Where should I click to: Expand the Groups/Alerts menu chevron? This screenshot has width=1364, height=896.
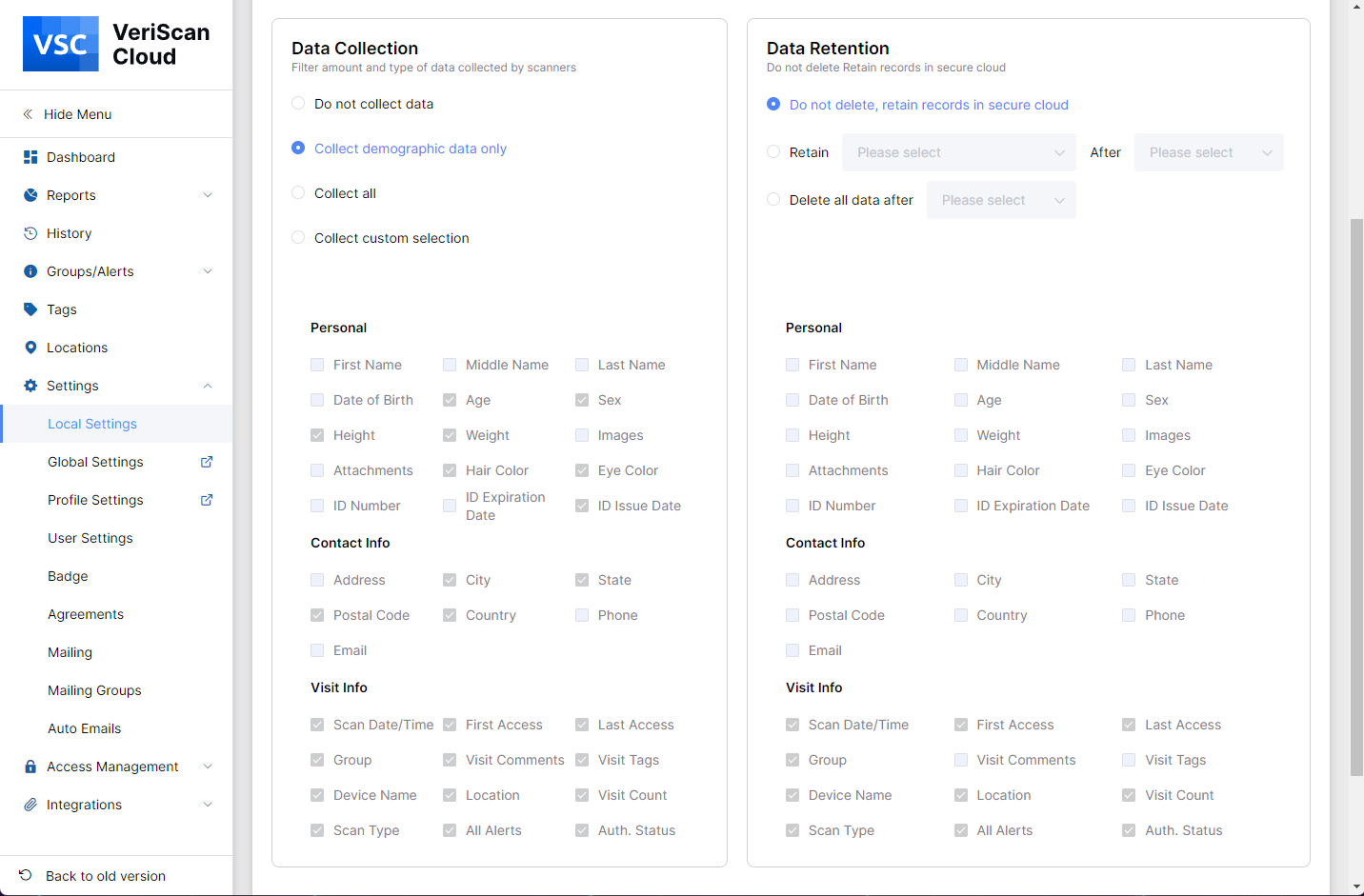pos(208,271)
